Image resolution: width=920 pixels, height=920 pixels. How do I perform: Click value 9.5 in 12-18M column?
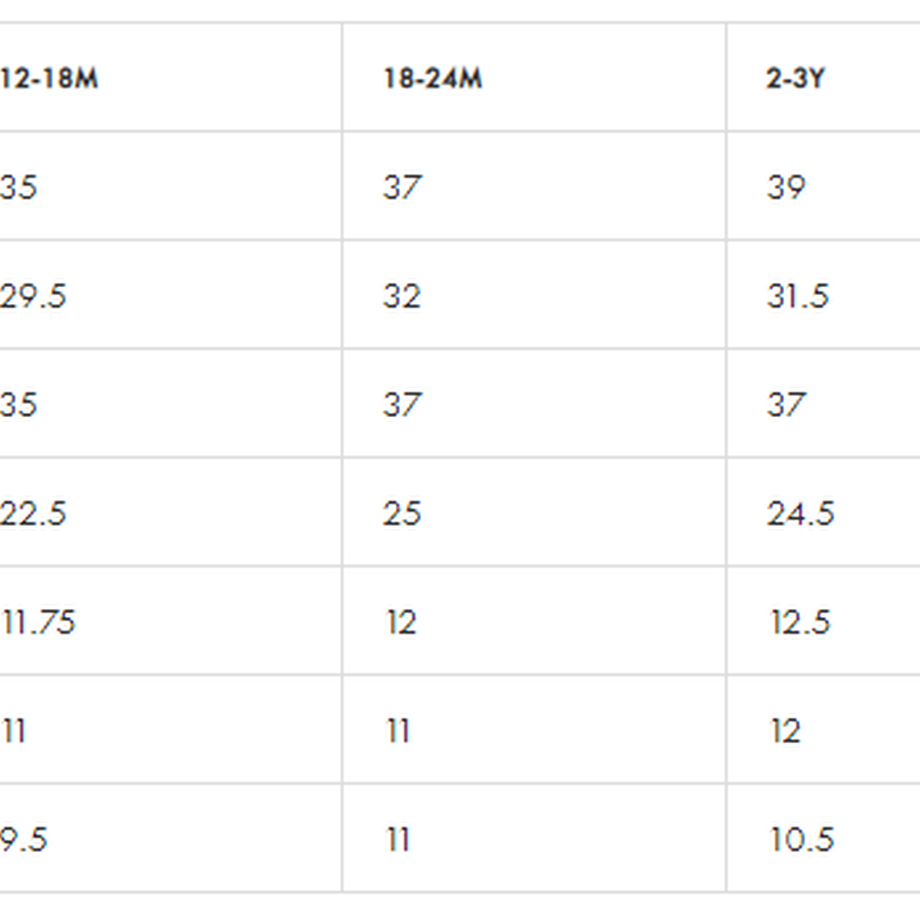click(x=23, y=840)
